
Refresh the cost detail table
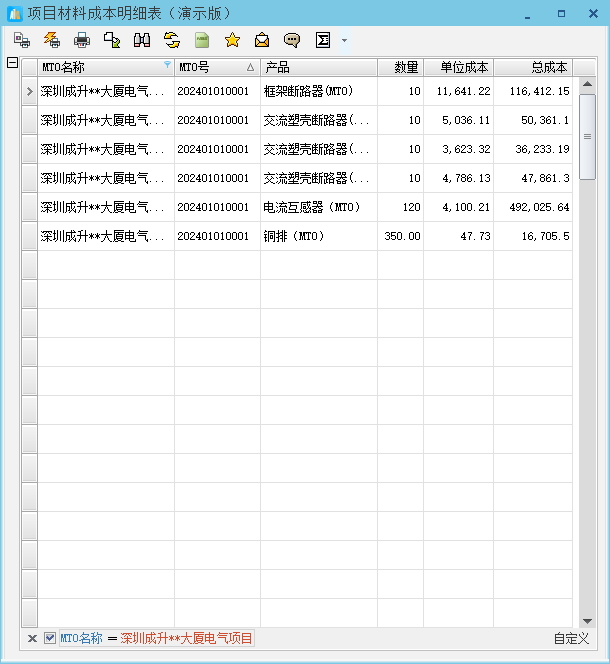[172, 40]
